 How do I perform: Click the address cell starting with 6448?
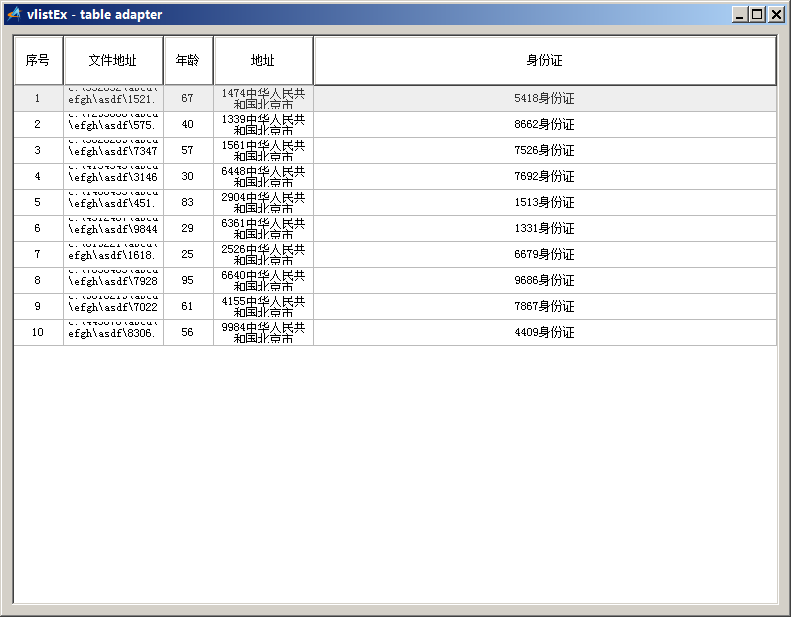coord(263,177)
